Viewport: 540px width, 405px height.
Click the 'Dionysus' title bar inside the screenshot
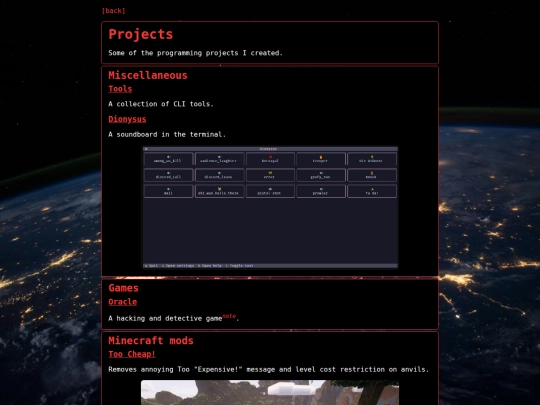pos(270,149)
